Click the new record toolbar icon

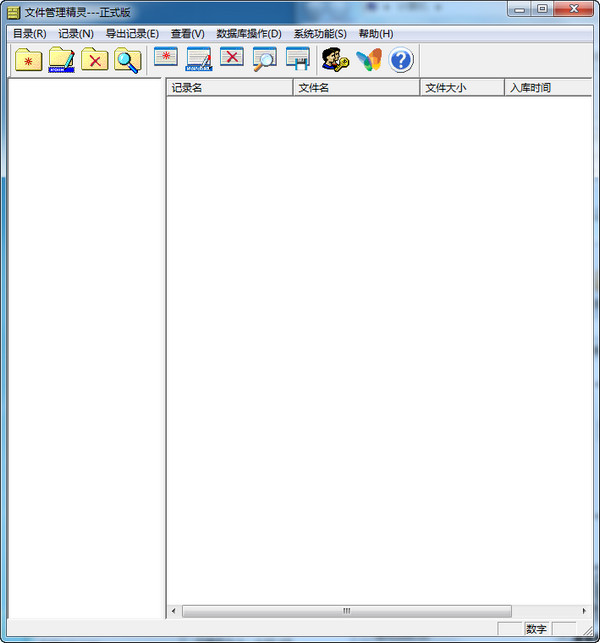166,59
